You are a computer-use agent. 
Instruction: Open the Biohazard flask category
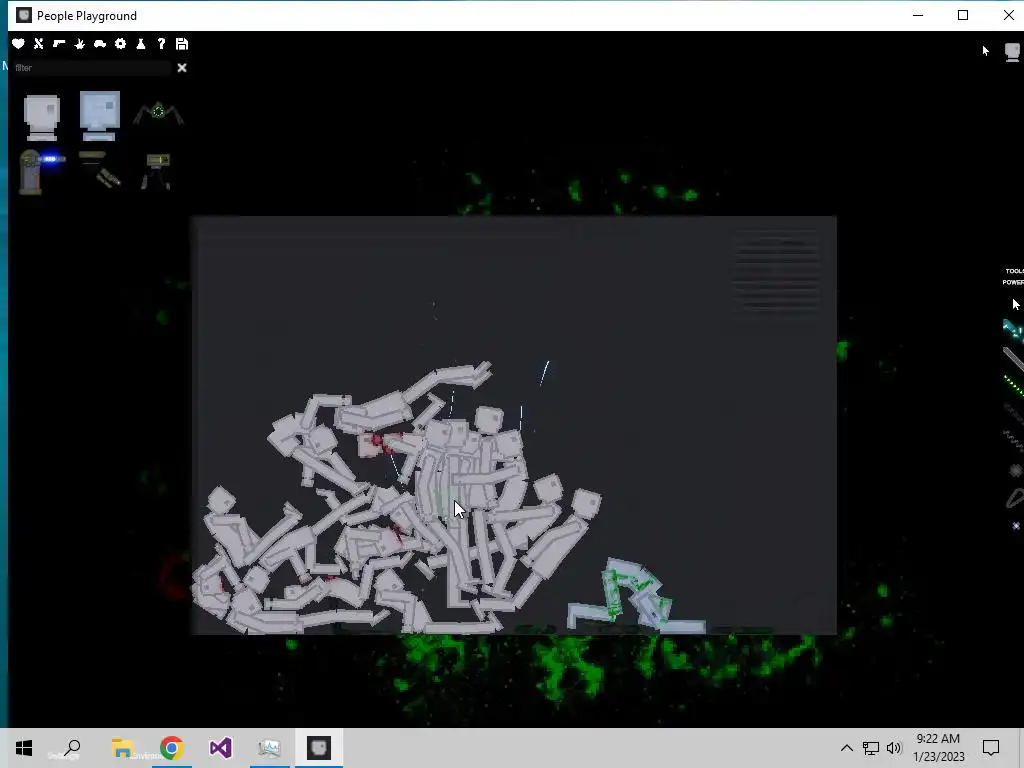click(140, 44)
